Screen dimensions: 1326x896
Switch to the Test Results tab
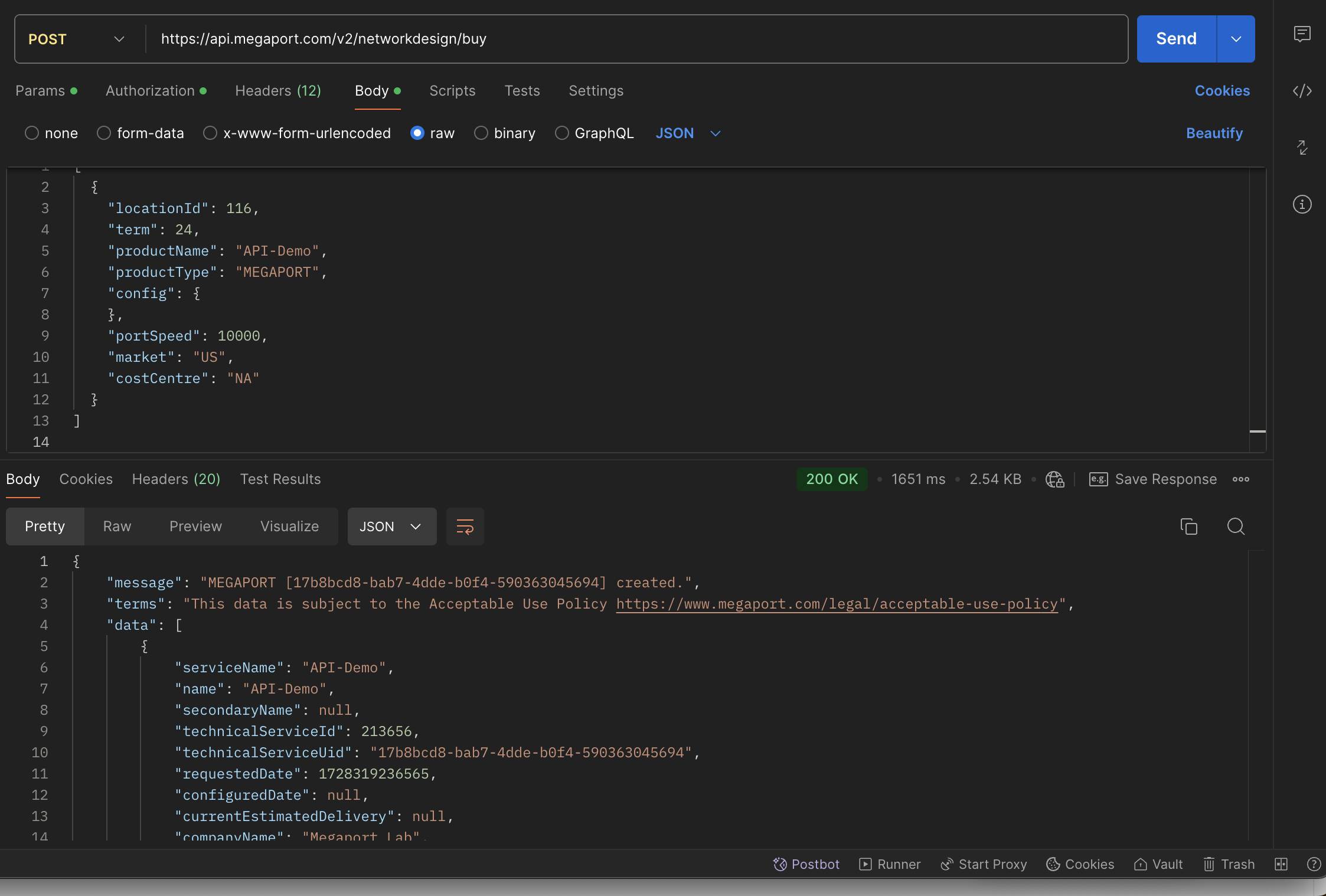click(280, 479)
